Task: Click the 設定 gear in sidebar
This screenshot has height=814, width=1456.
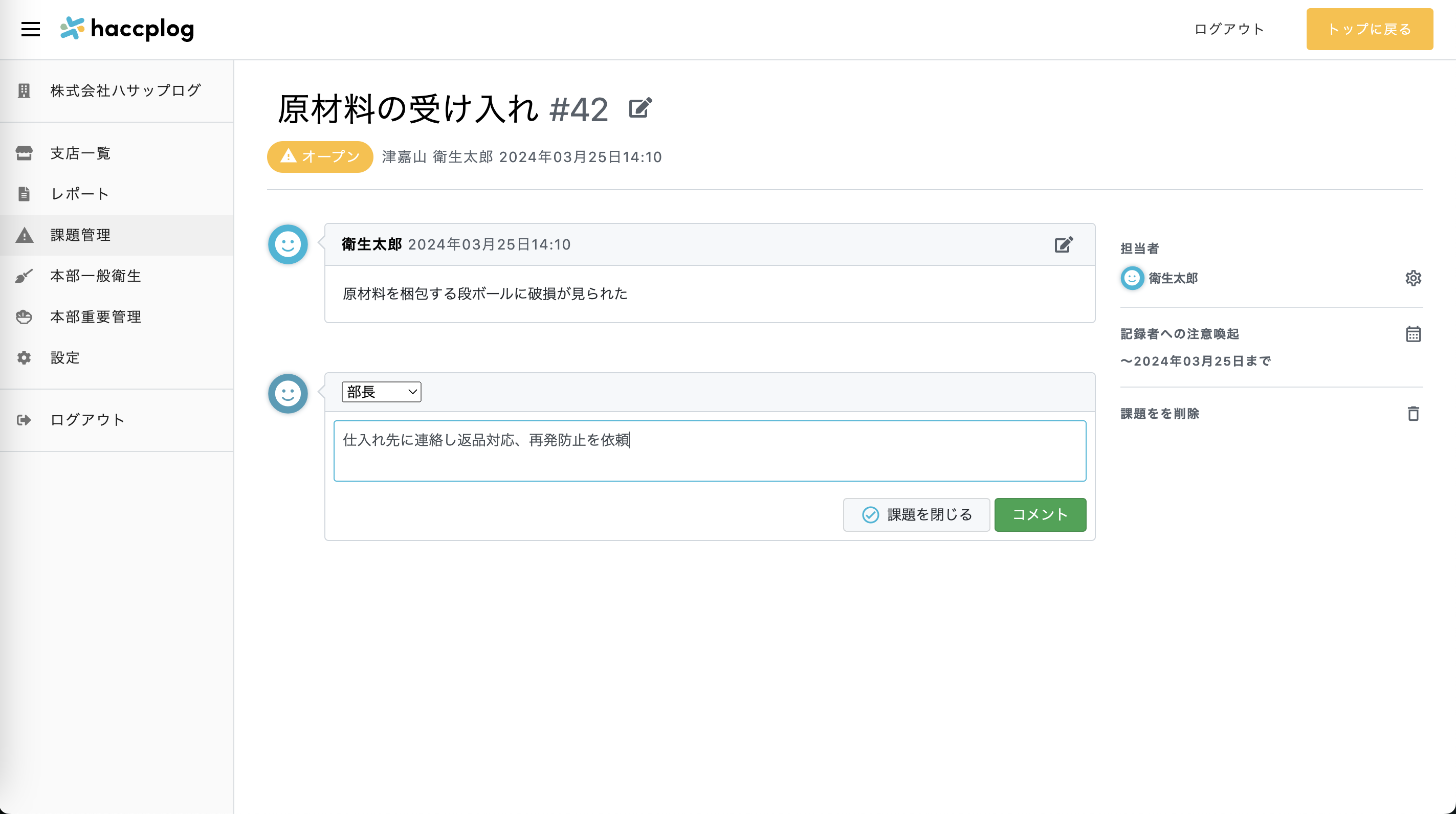Action: tap(25, 357)
